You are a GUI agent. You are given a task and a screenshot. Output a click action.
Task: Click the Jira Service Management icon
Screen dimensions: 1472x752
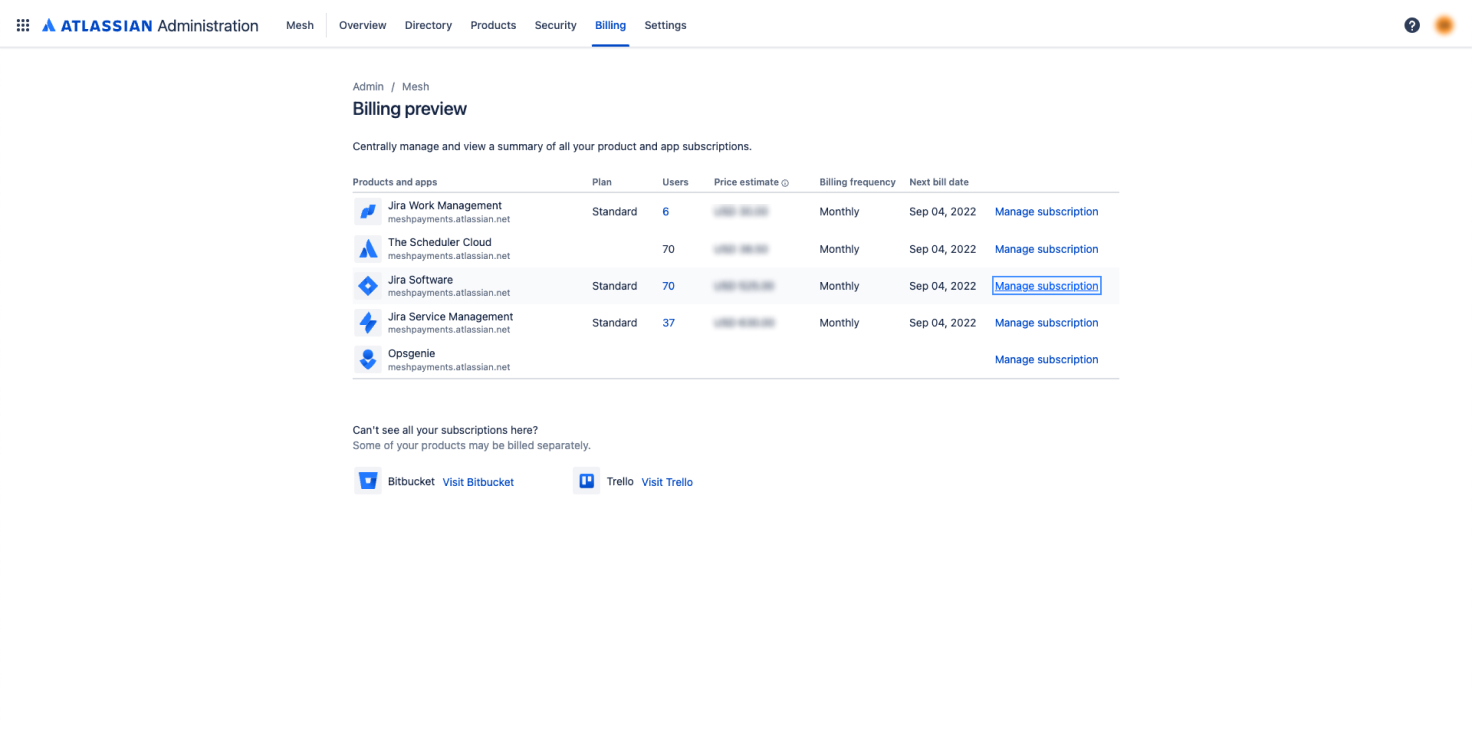368,323
